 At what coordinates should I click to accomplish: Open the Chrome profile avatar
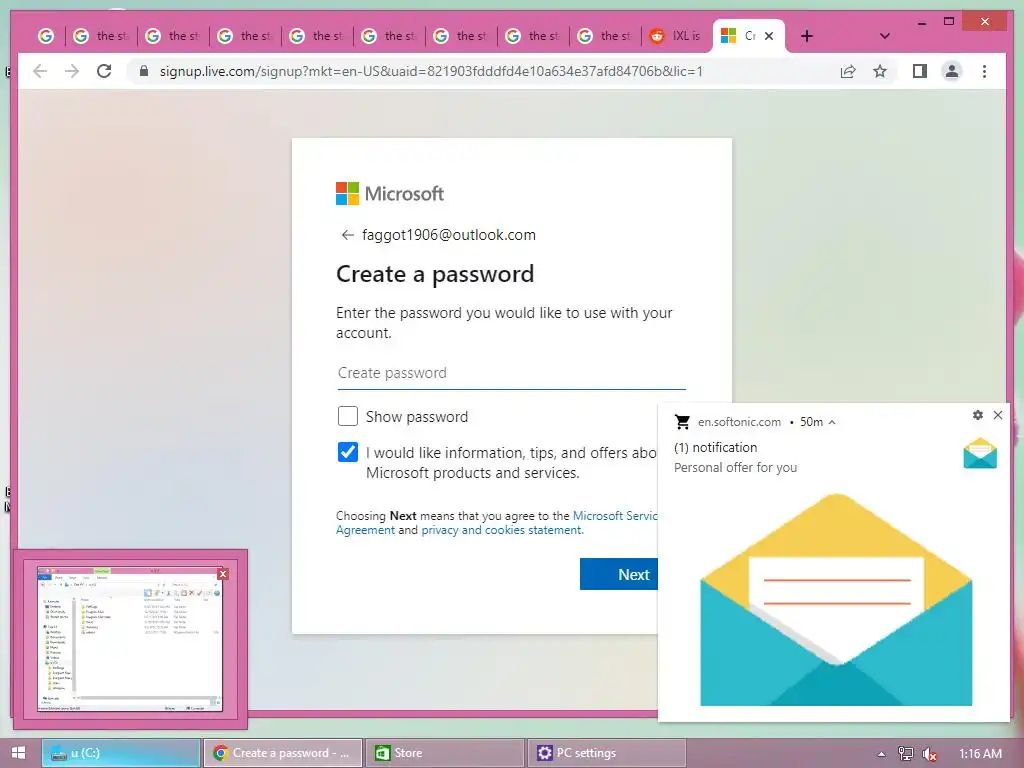tap(952, 71)
